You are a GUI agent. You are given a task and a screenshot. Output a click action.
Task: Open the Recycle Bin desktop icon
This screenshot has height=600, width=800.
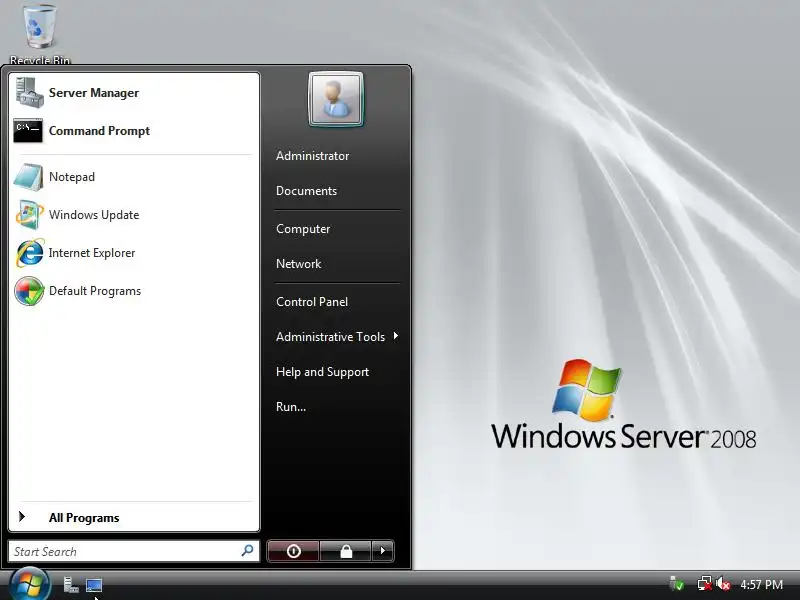point(40,33)
